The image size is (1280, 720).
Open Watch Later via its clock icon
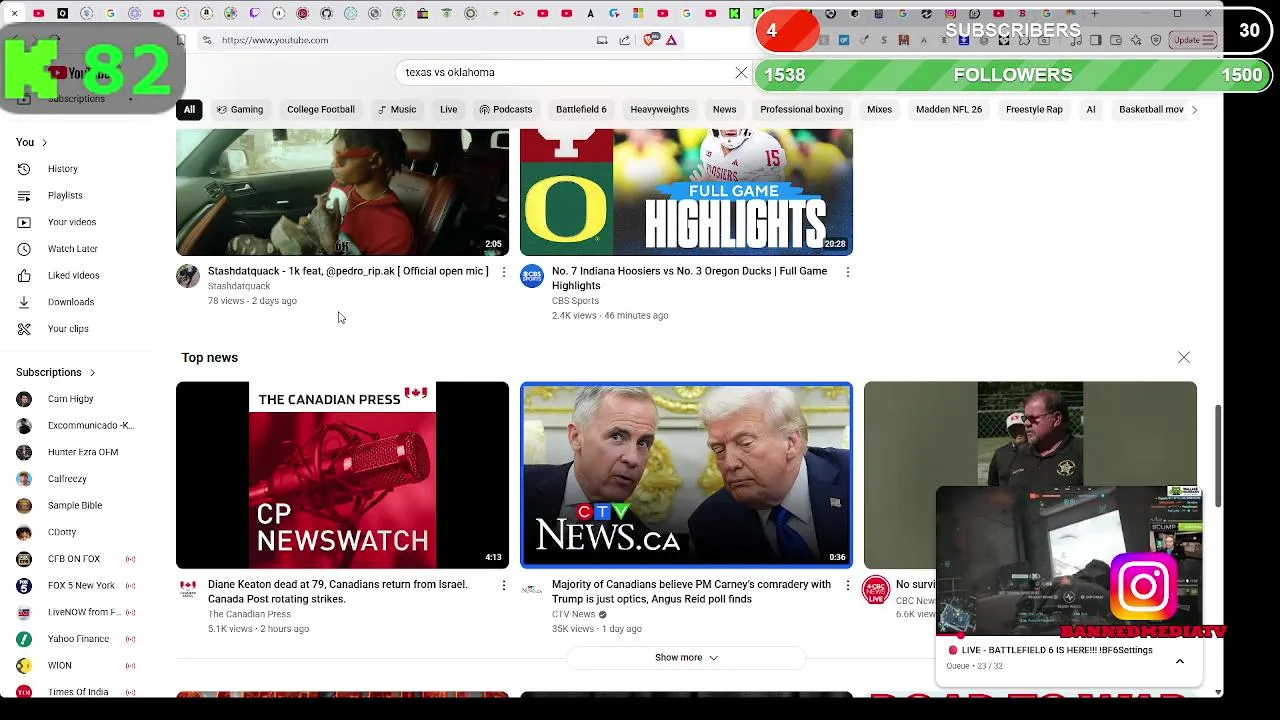(x=24, y=248)
